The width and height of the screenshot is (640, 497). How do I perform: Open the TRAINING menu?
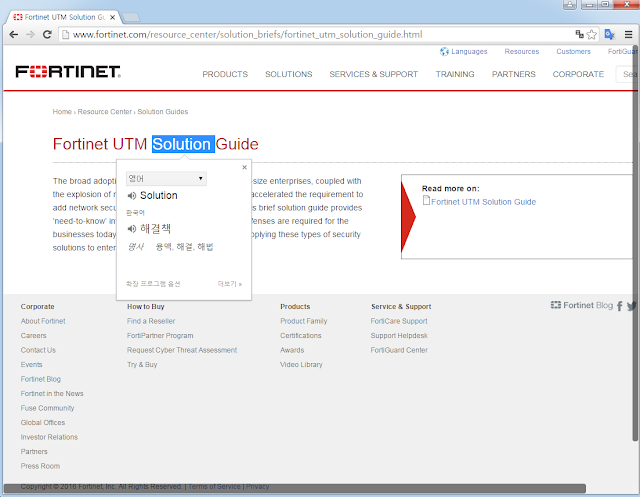click(455, 74)
